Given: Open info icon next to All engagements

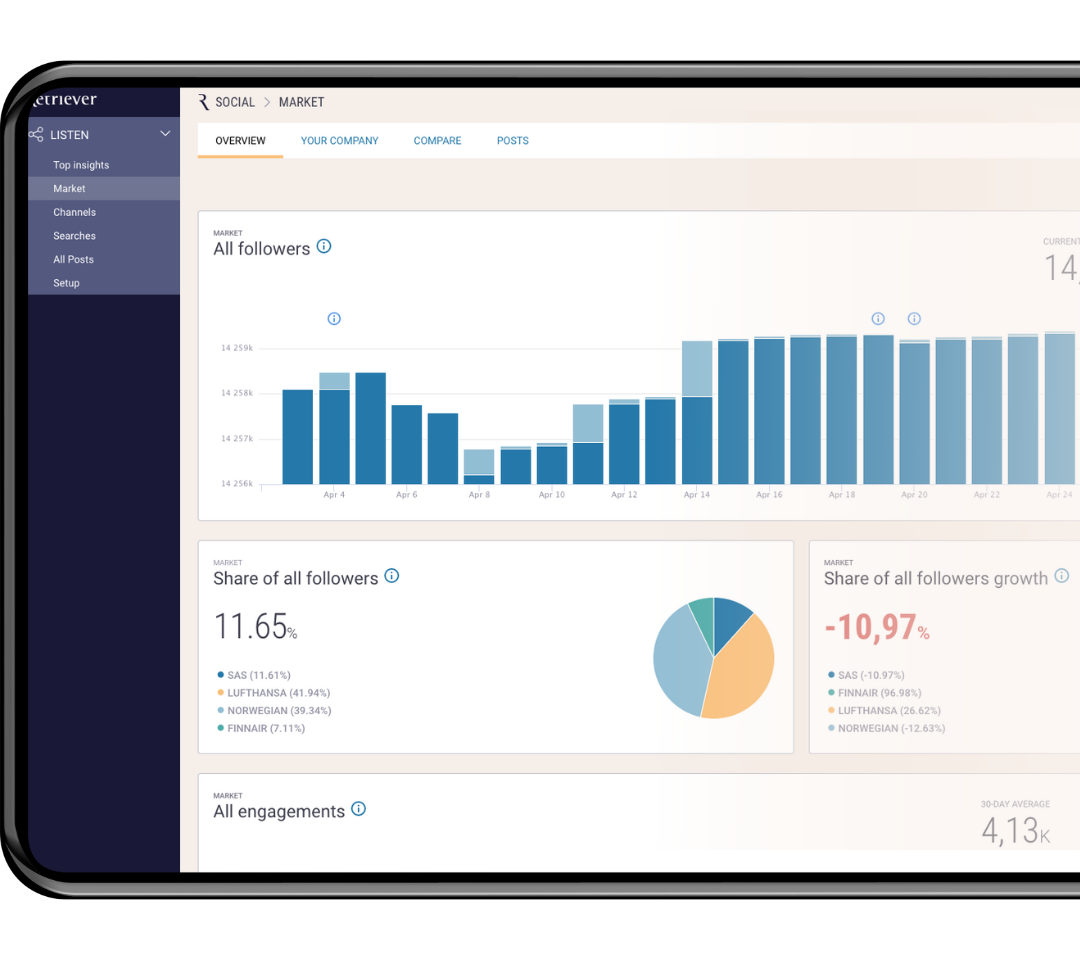Looking at the screenshot, I should [359, 808].
